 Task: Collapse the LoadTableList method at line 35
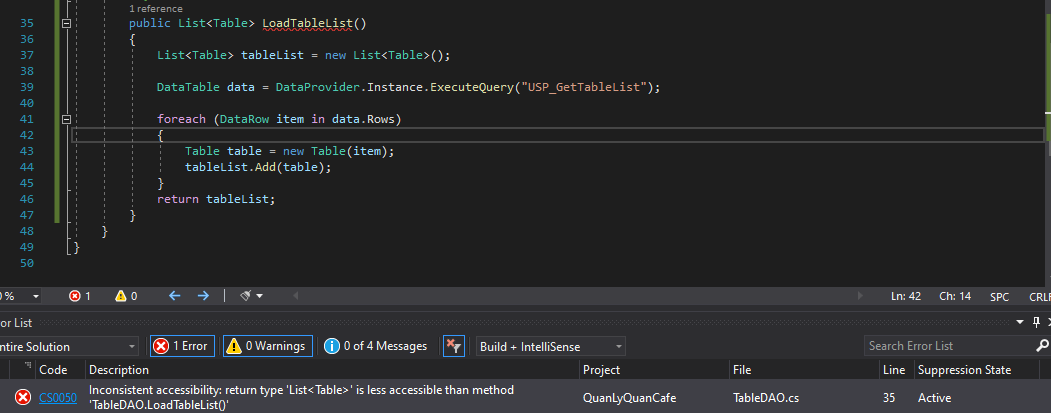click(x=67, y=22)
